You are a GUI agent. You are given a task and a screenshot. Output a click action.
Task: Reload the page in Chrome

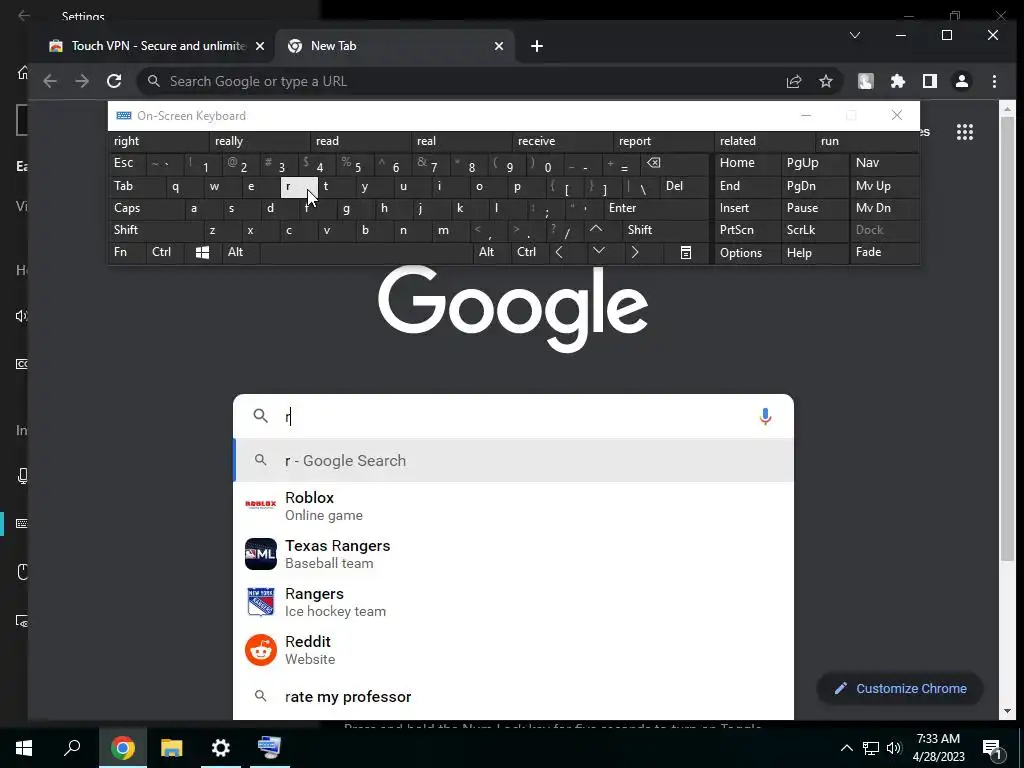114,81
